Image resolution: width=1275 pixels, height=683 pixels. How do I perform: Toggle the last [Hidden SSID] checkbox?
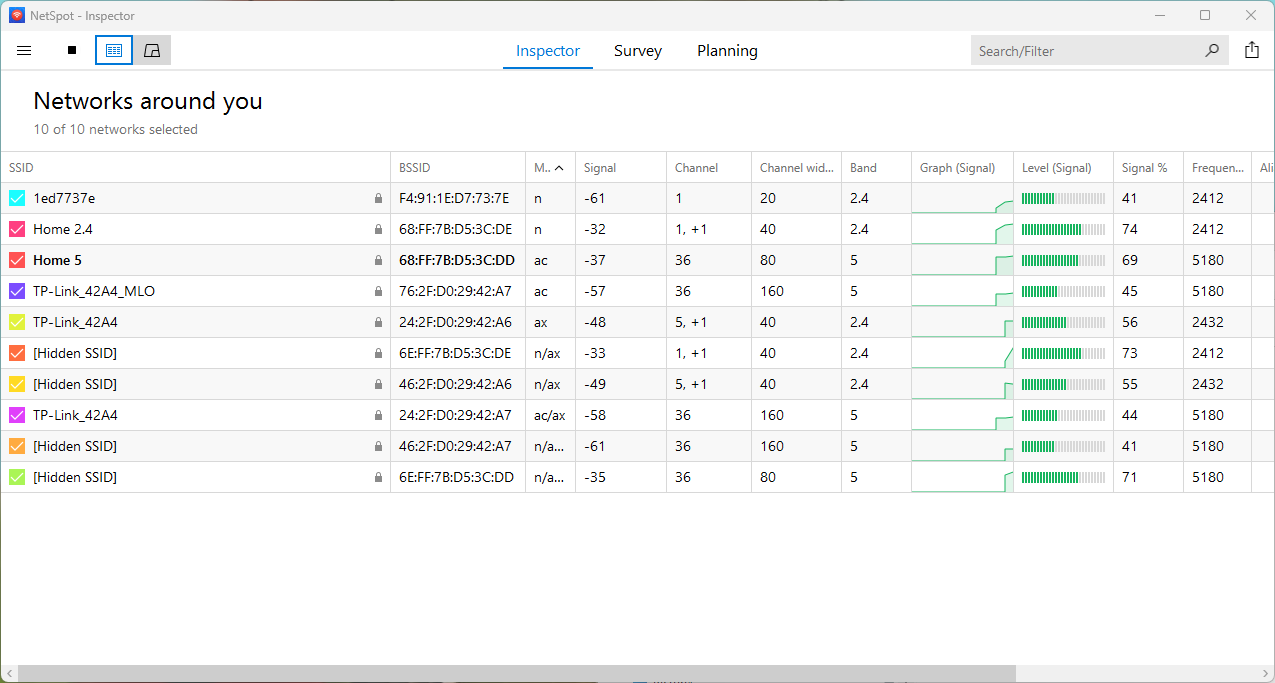18,477
